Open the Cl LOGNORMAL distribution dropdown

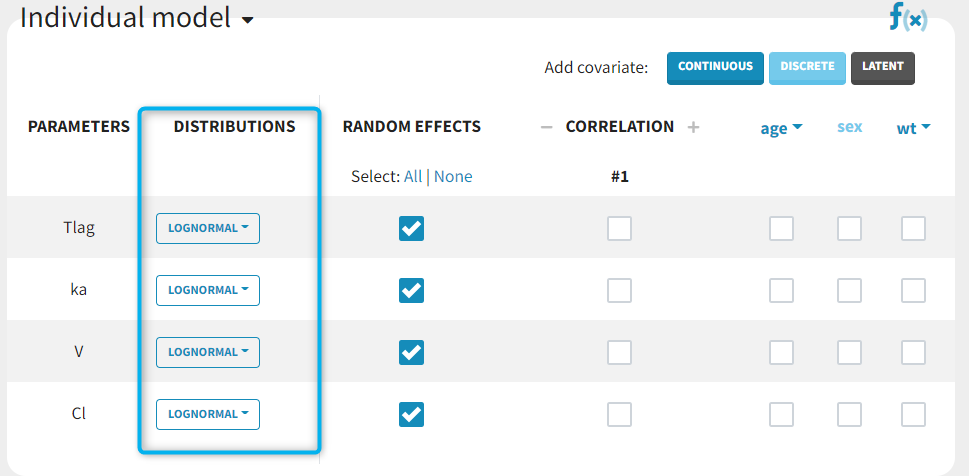[x=208, y=414]
